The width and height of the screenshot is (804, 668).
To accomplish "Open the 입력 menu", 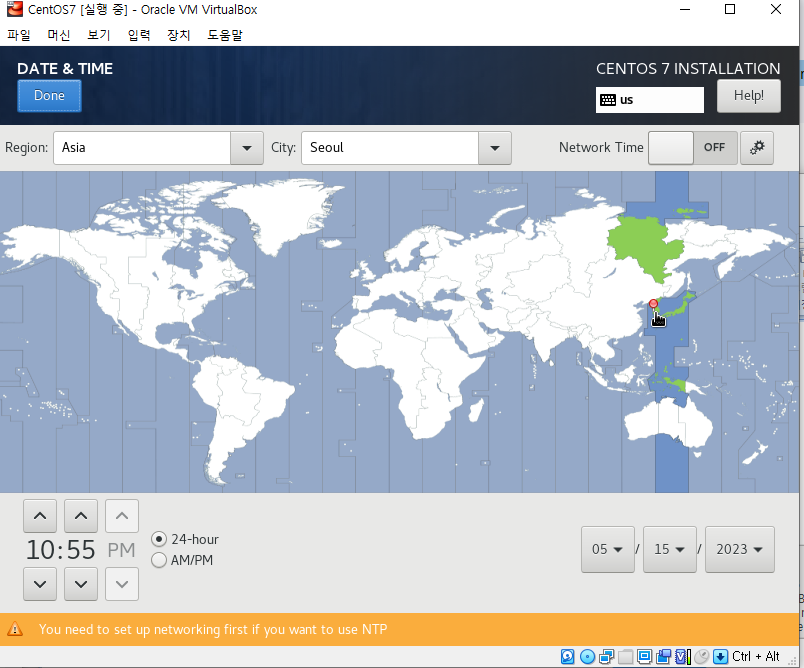I will coord(138,35).
